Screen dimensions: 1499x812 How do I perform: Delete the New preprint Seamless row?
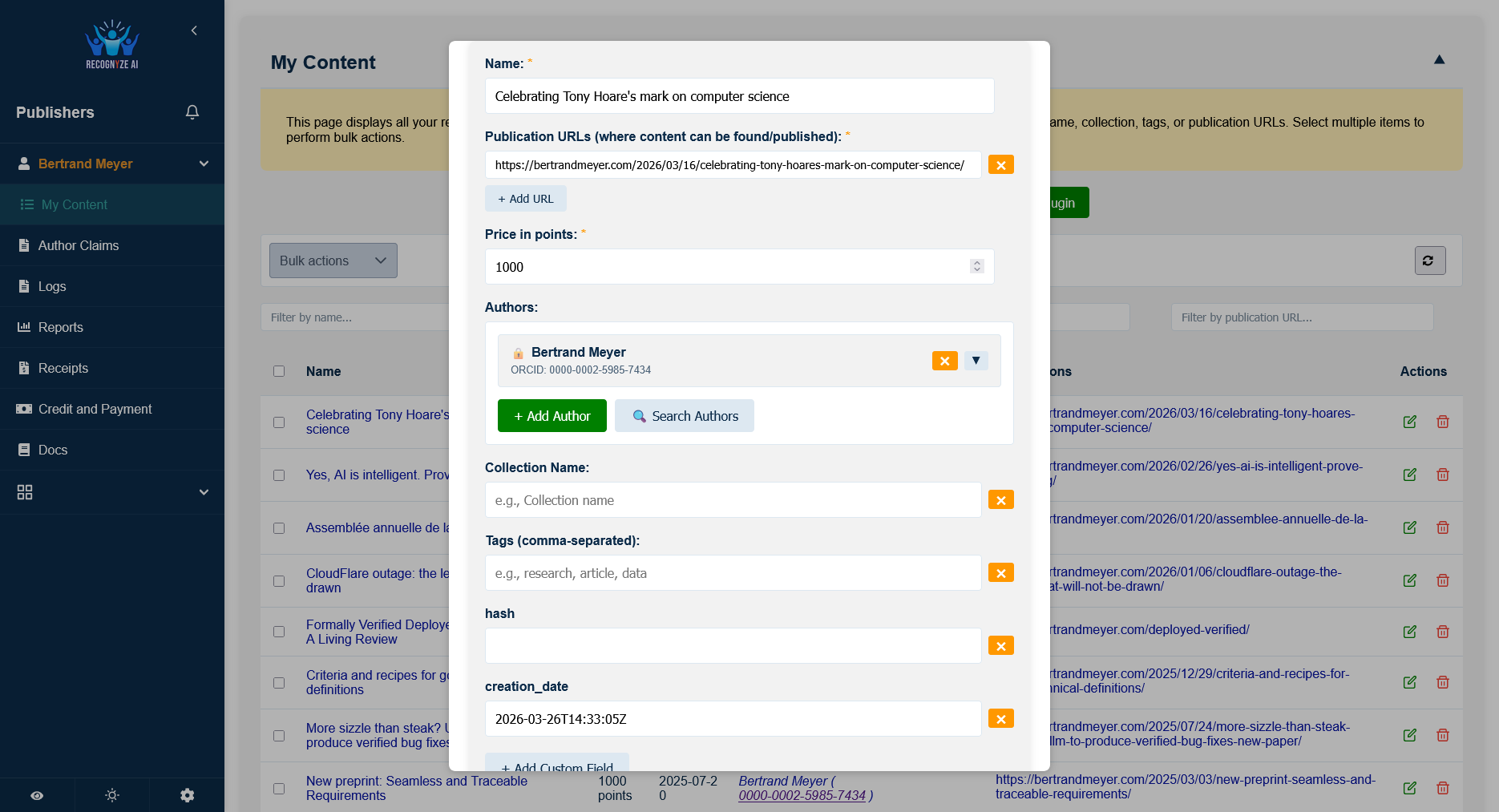(x=1443, y=788)
